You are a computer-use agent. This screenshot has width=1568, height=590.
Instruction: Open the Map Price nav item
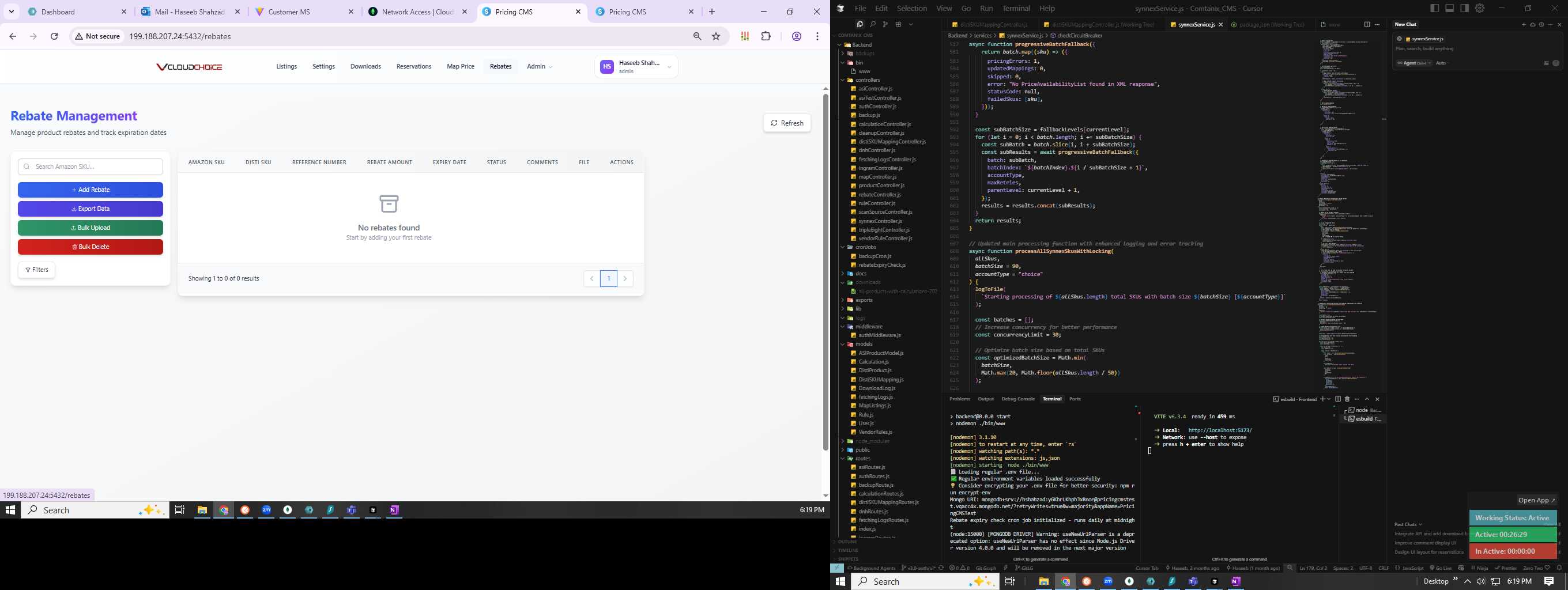coord(460,66)
